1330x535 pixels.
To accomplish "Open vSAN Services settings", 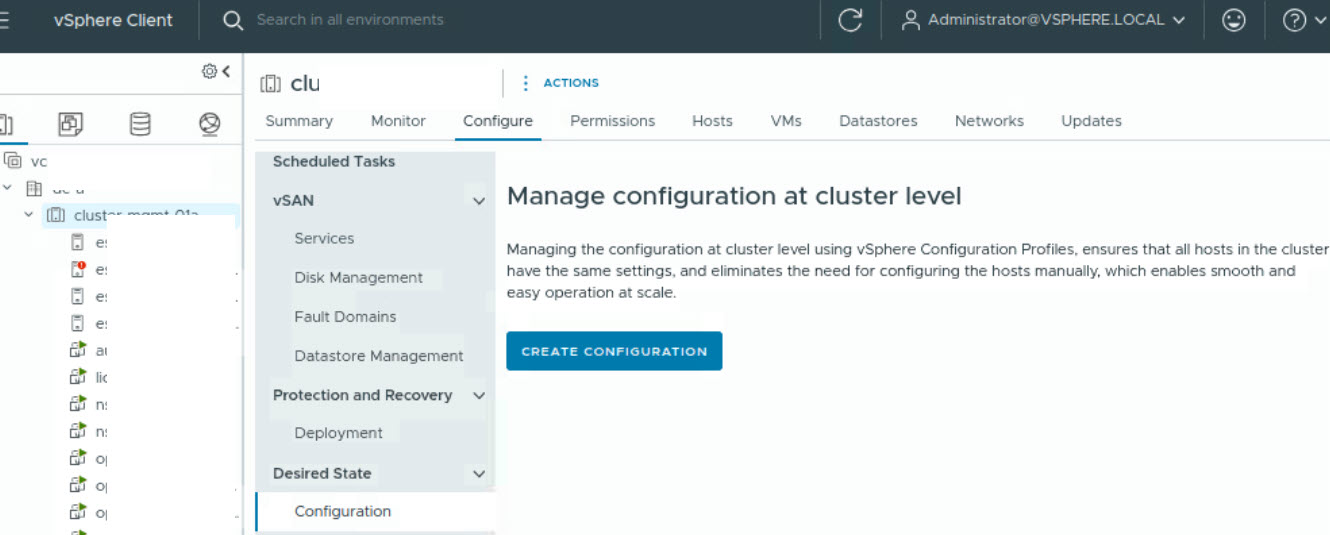I will [324, 239].
